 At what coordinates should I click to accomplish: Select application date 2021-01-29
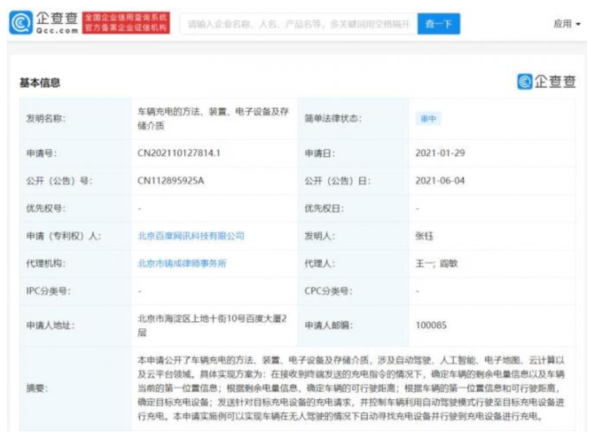click(440, 153)
